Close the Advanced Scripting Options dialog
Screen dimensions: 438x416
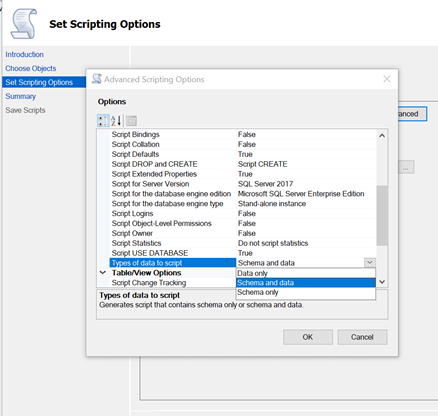click(387, 79)
